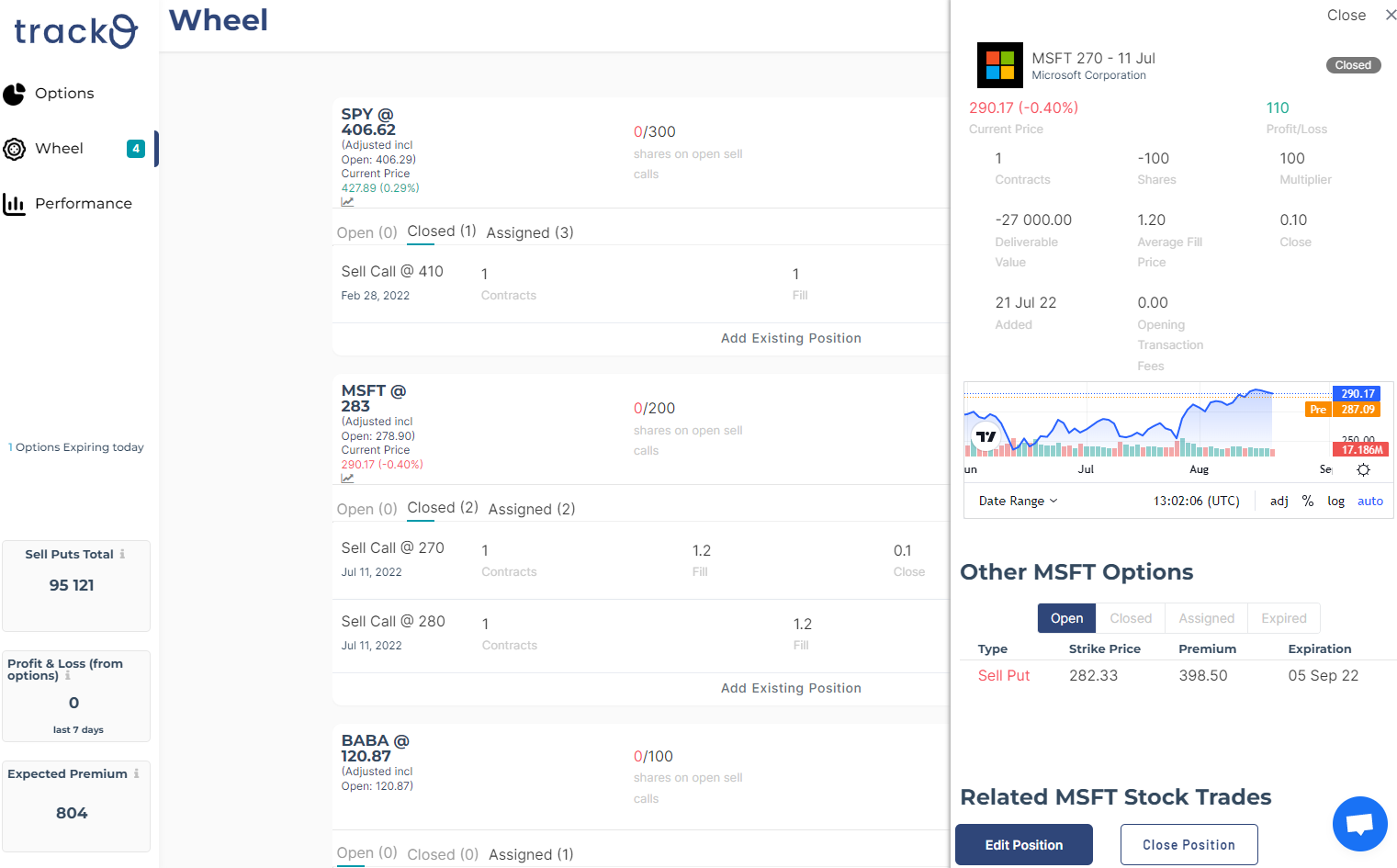Select BABA Assigned (1) tab
This screenshot has height=868, width=1397.
click(x=530, y=854)
